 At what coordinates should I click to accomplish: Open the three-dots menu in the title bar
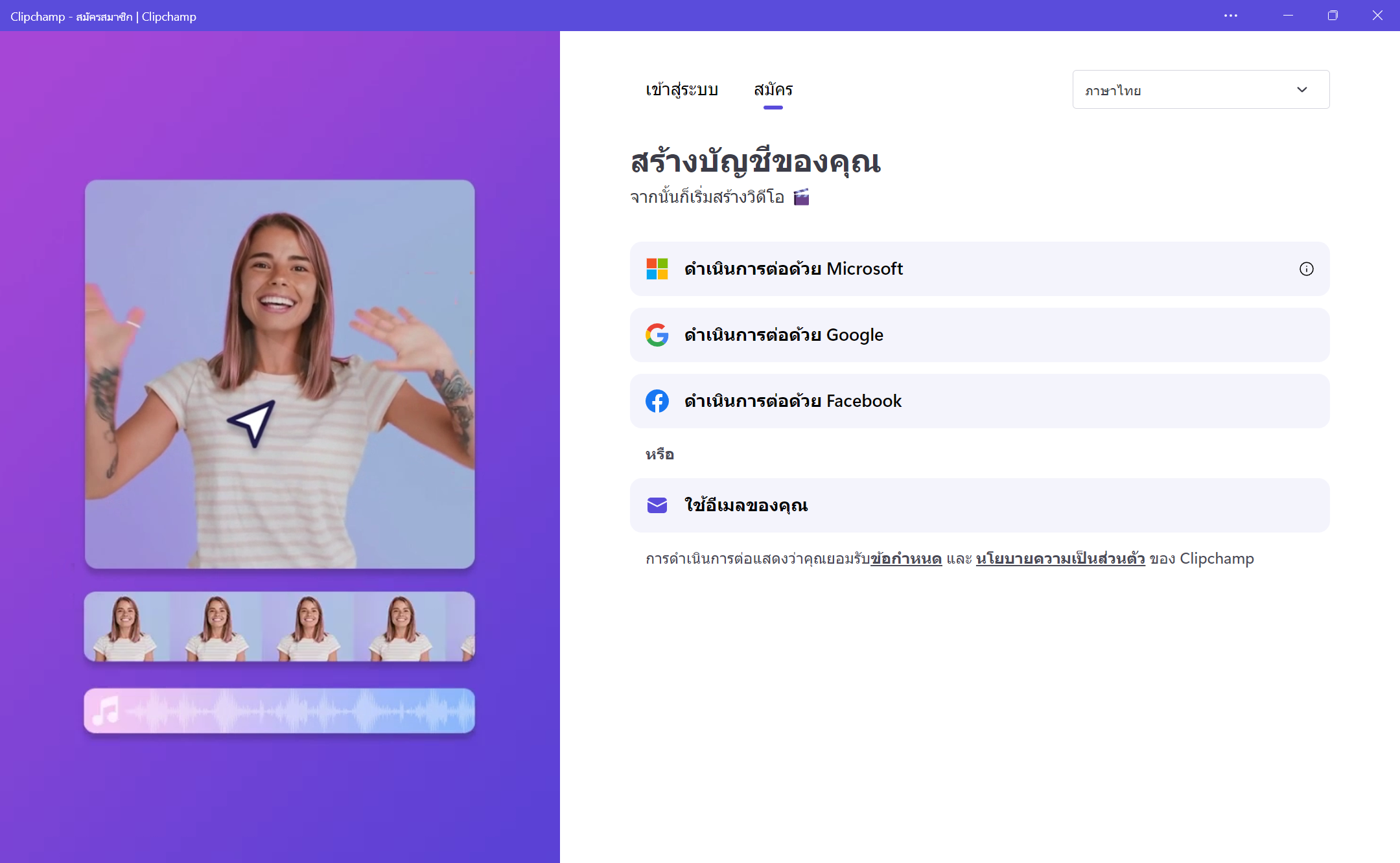[x=1230, y=16]
